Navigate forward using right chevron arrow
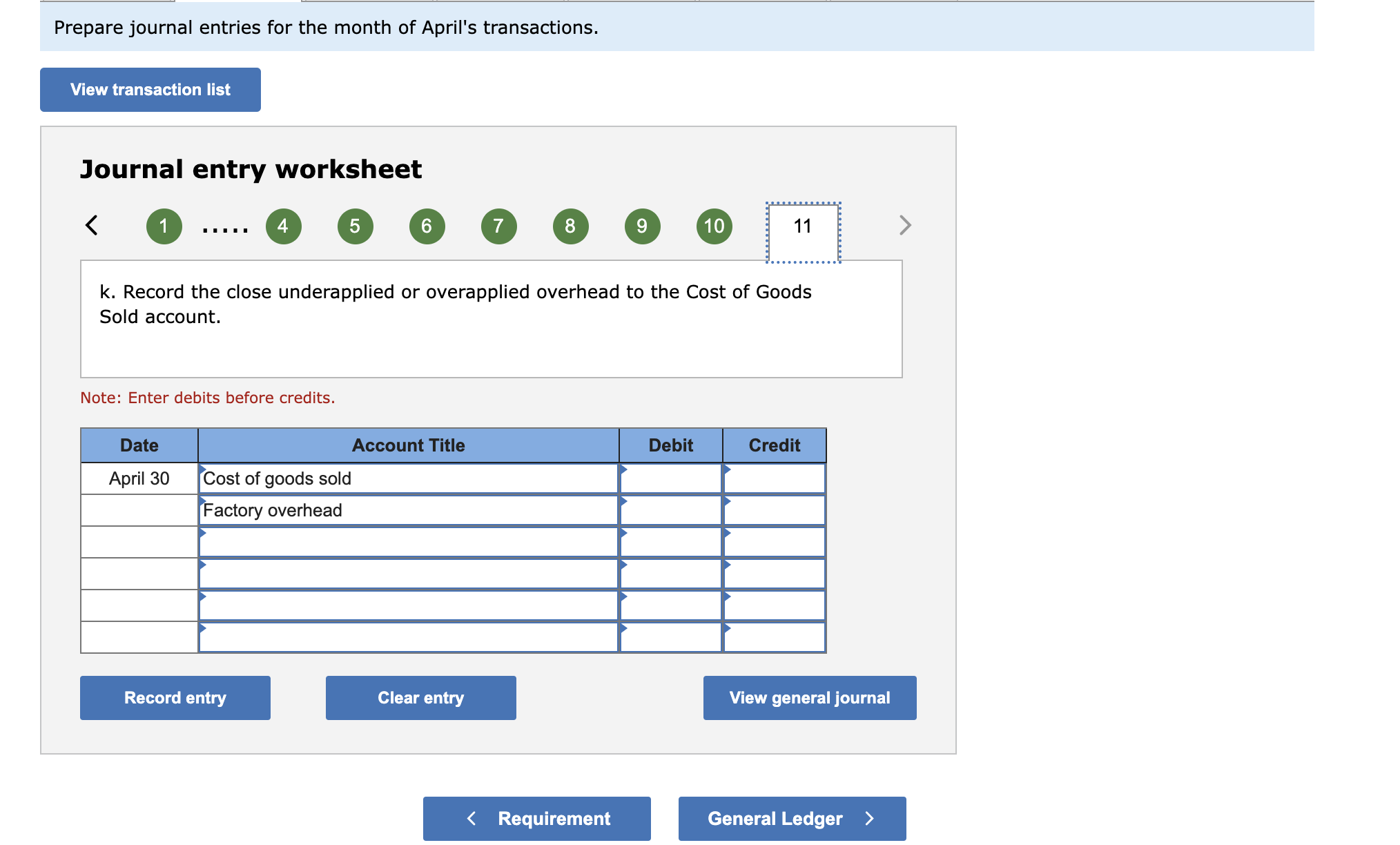Screen dimensions: 1400x845 (905, 225)
